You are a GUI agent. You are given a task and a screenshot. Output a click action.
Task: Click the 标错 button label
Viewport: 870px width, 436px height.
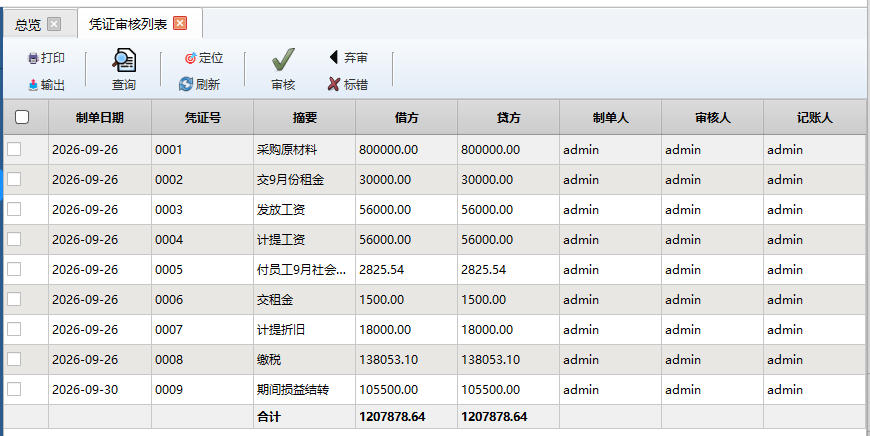(x=356, y=85)
